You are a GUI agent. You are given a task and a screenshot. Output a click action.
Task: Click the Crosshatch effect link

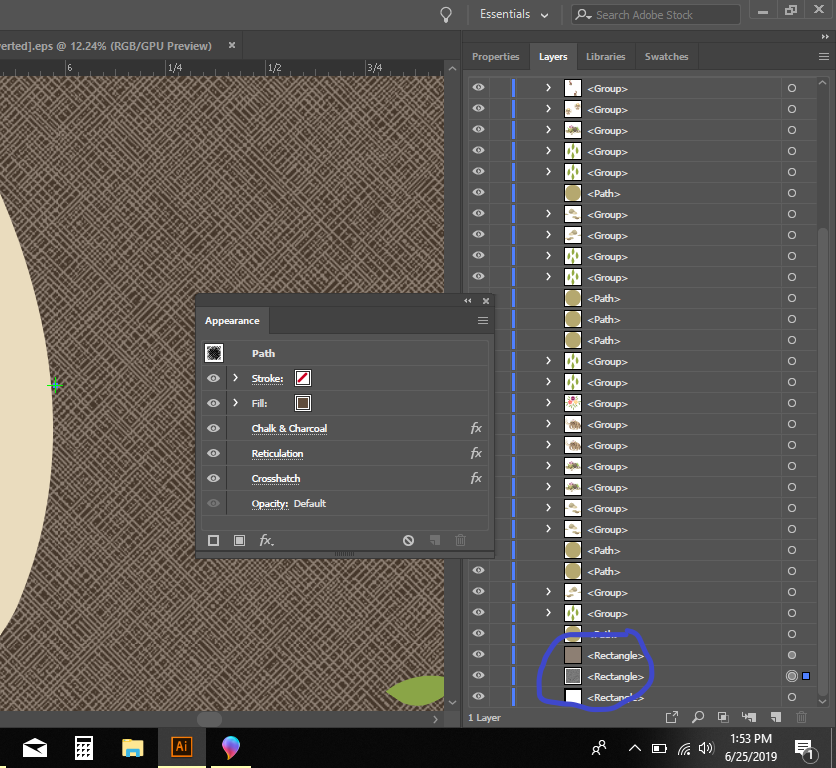(277, 478)
